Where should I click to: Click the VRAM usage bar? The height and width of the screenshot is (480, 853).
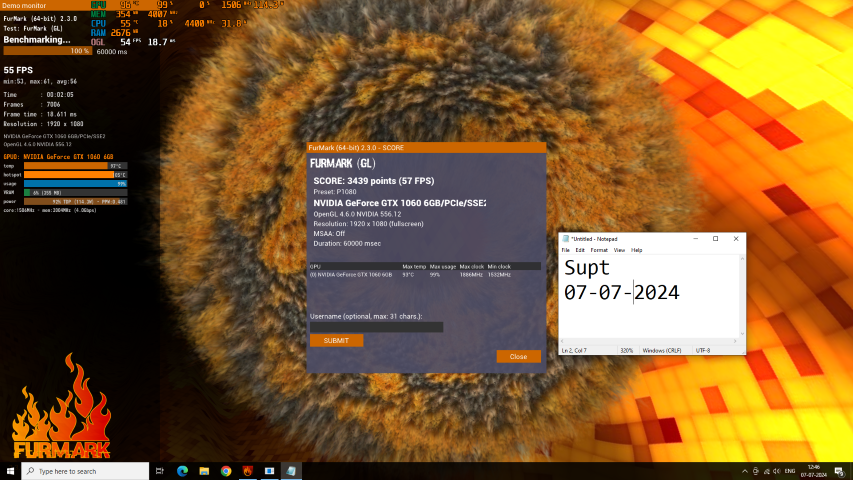coord(76,193)
